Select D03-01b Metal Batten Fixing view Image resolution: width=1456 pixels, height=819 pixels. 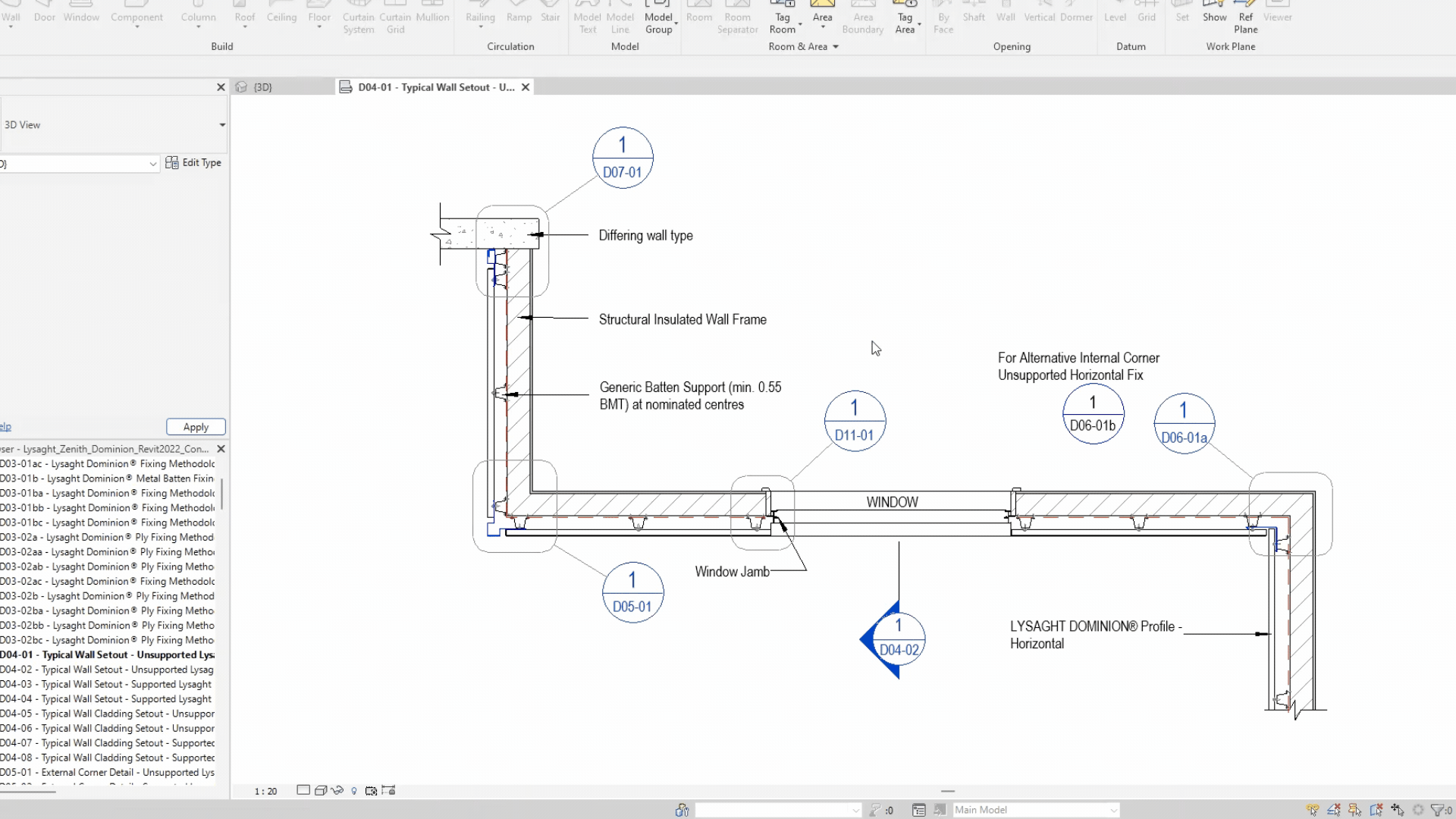[107, 479]
